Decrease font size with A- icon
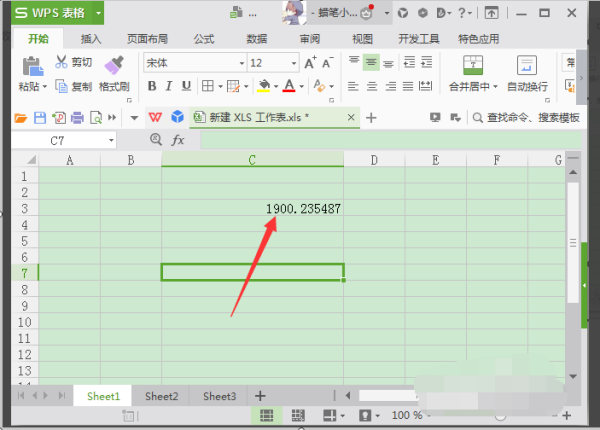 328,63
